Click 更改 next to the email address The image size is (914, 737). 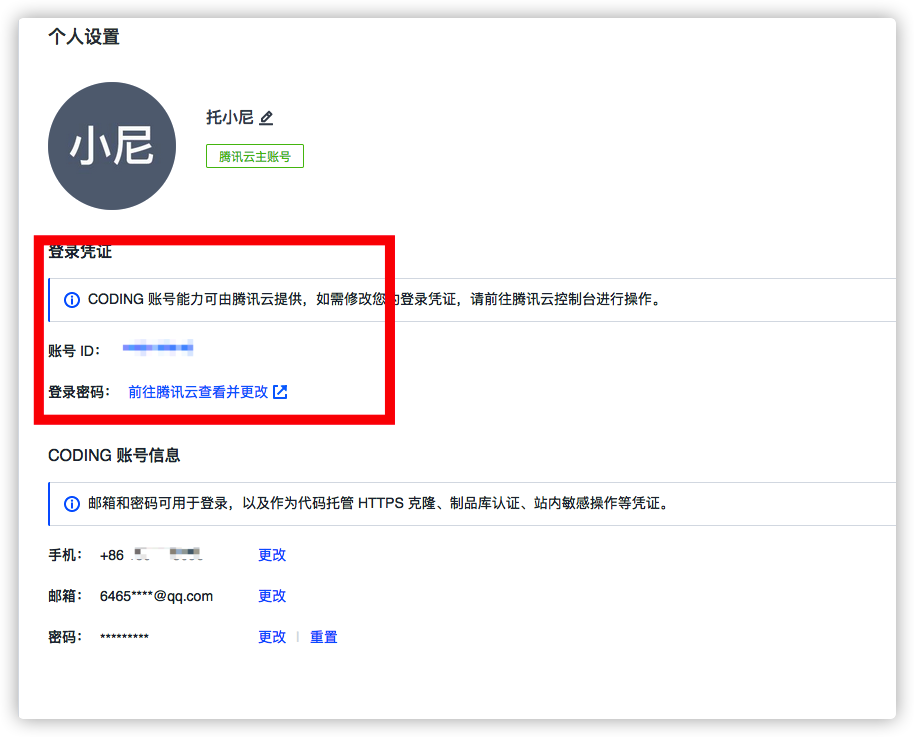(272, 596)
